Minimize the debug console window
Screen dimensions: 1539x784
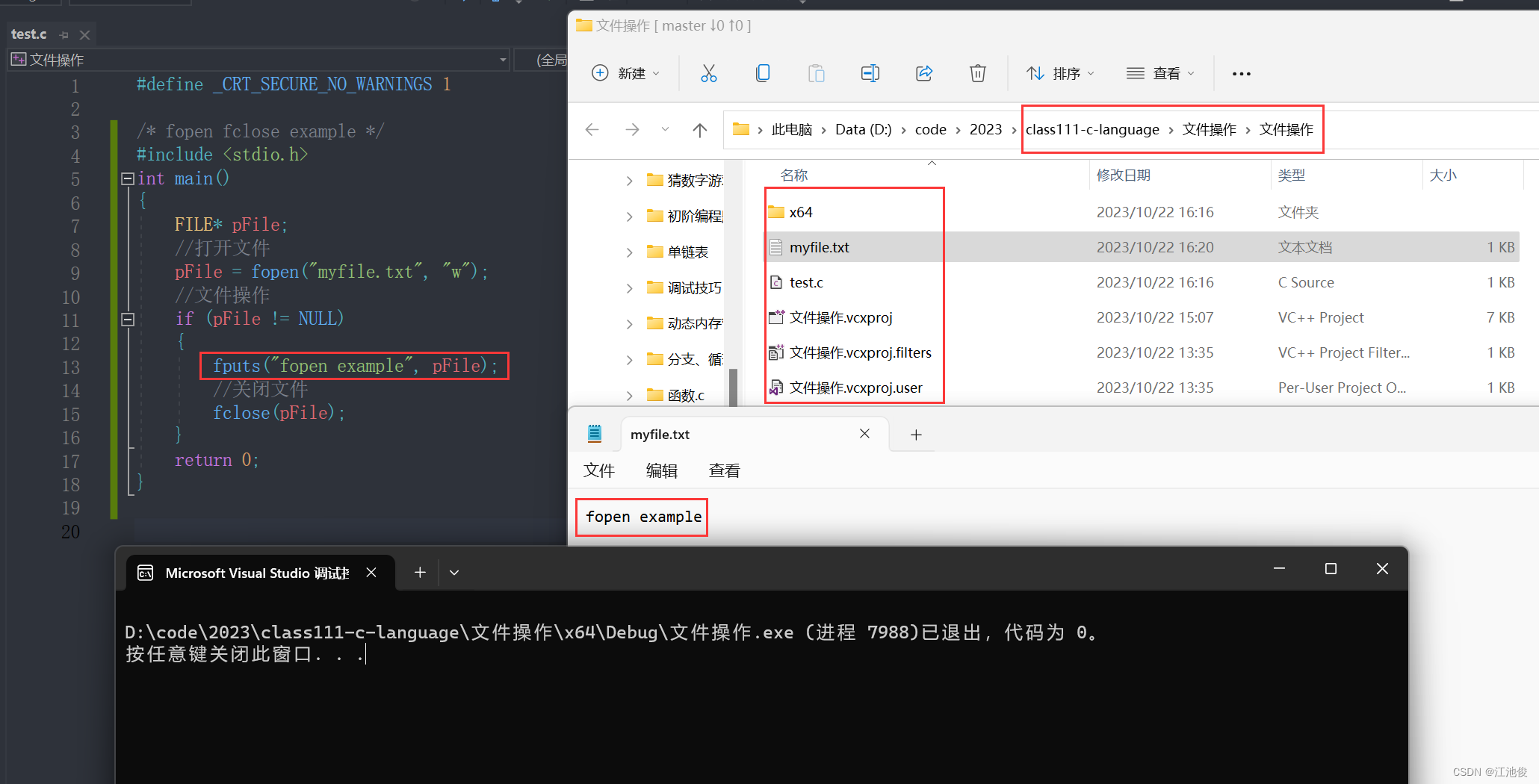point(1279,569)
